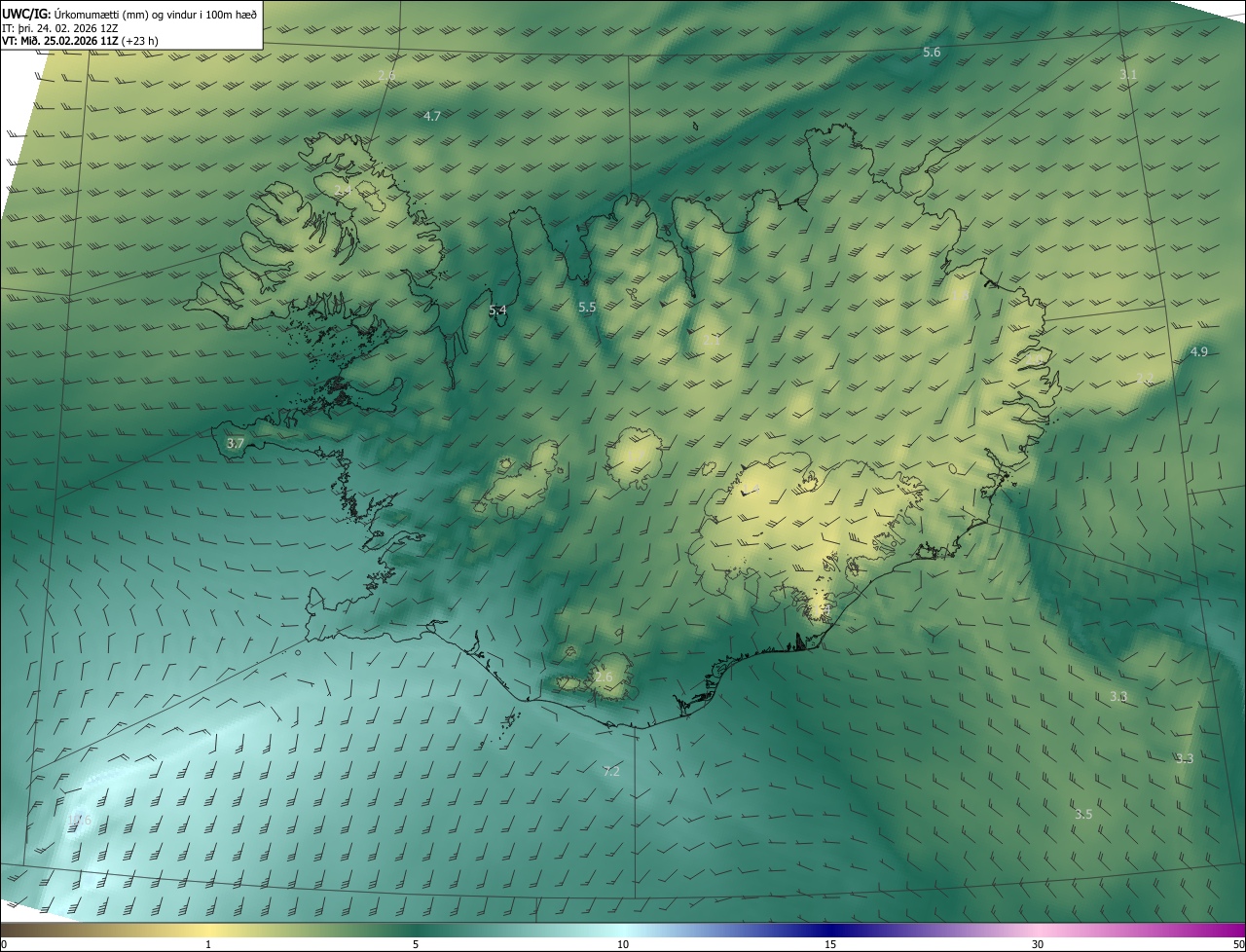Click the 3.7 value label on the map
Screen dimensions: 1246x952
coord(235,443)
